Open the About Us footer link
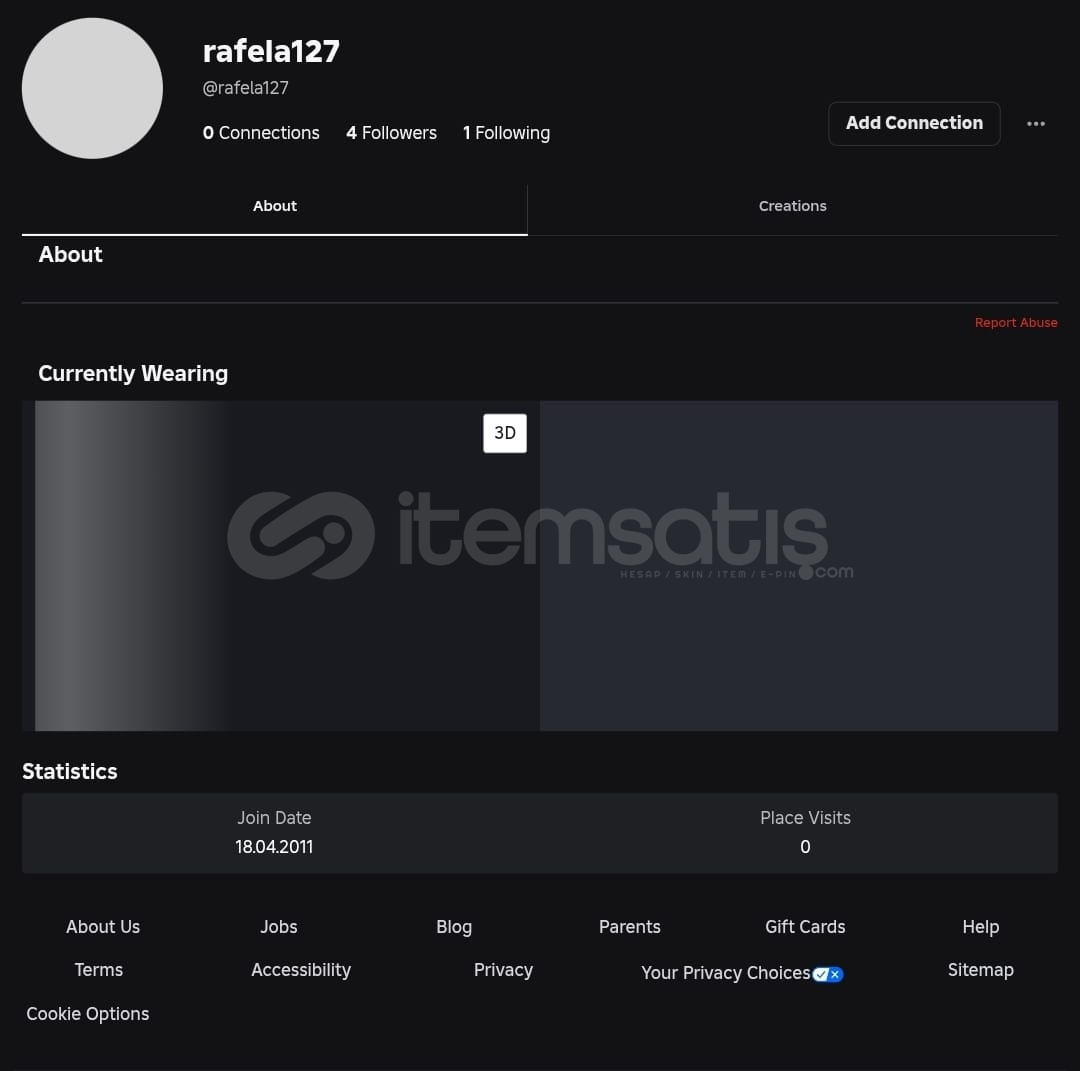 click(103, 927)
